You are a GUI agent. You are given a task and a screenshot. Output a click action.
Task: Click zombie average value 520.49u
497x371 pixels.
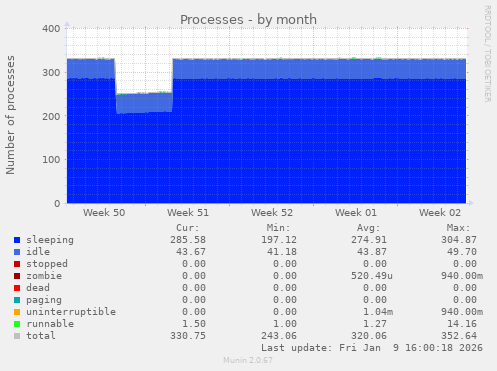click(372, 276)
